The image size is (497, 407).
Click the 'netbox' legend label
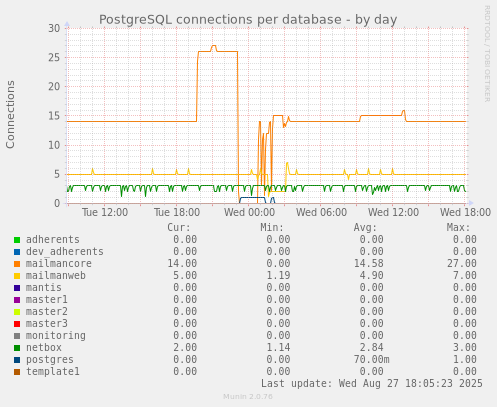coord(44,347)
